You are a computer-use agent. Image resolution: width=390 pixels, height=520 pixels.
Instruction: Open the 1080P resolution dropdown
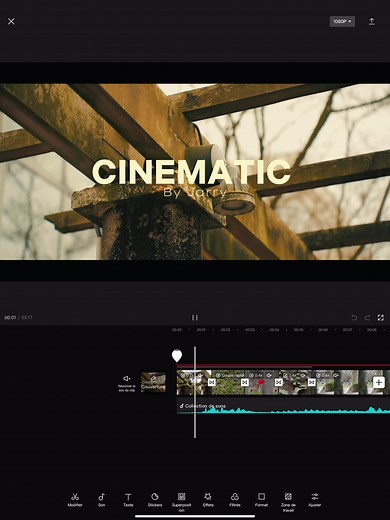pos(342,21)
